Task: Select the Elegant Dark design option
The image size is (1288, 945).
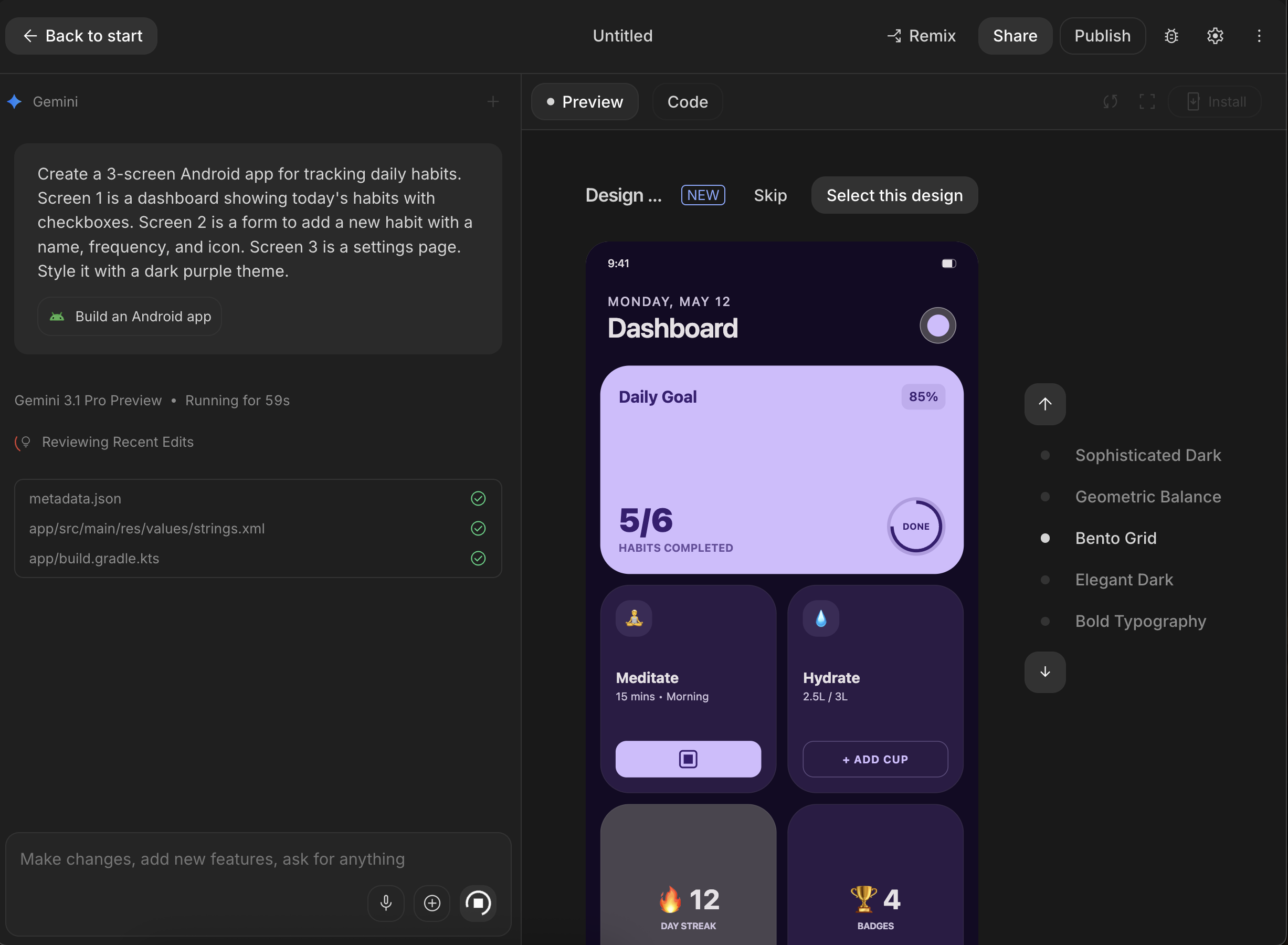Action: tap(1123, 580)
